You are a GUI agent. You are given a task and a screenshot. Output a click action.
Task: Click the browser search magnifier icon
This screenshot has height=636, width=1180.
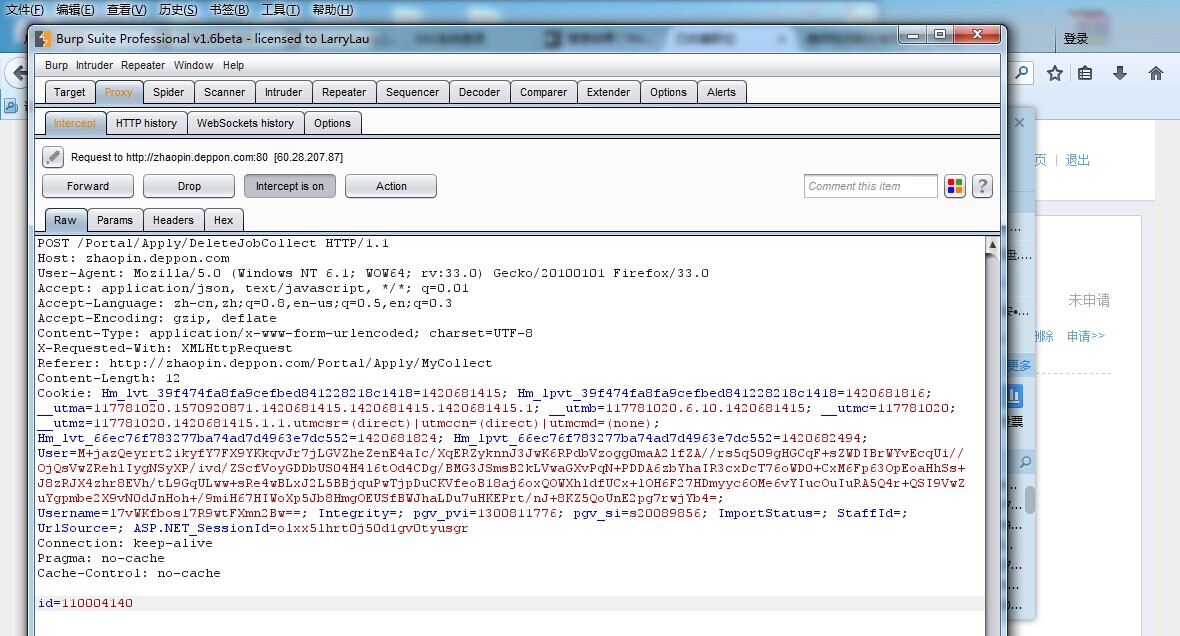(1022, 73)
